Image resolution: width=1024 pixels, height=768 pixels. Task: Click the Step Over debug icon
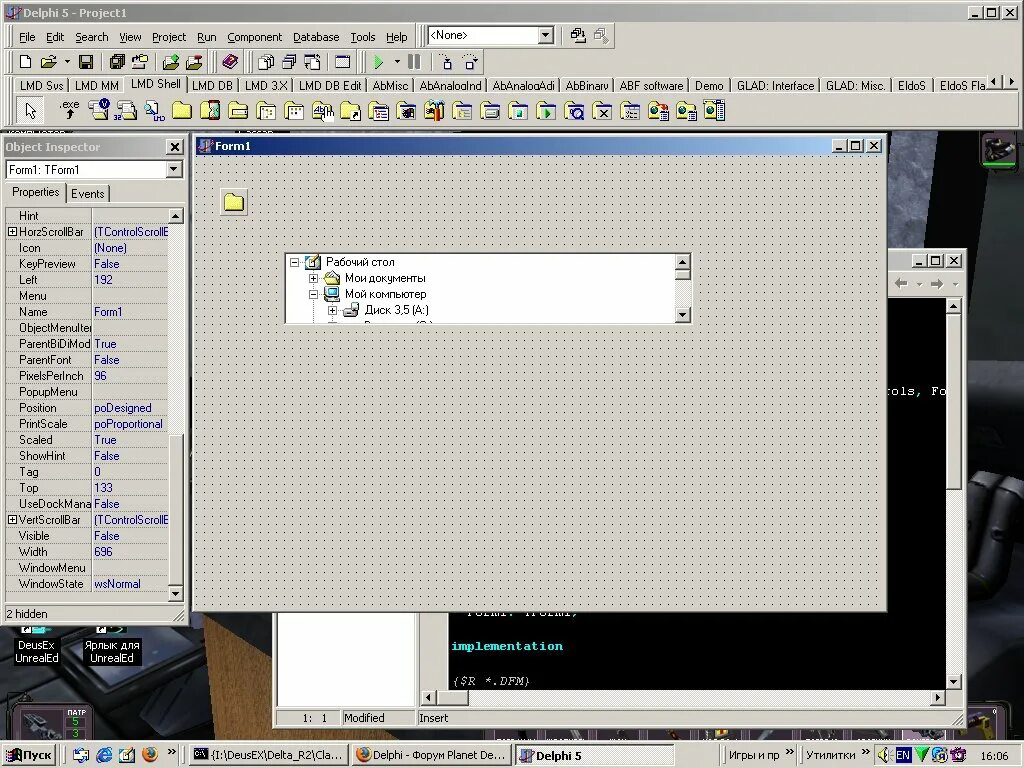coord(470,62)
